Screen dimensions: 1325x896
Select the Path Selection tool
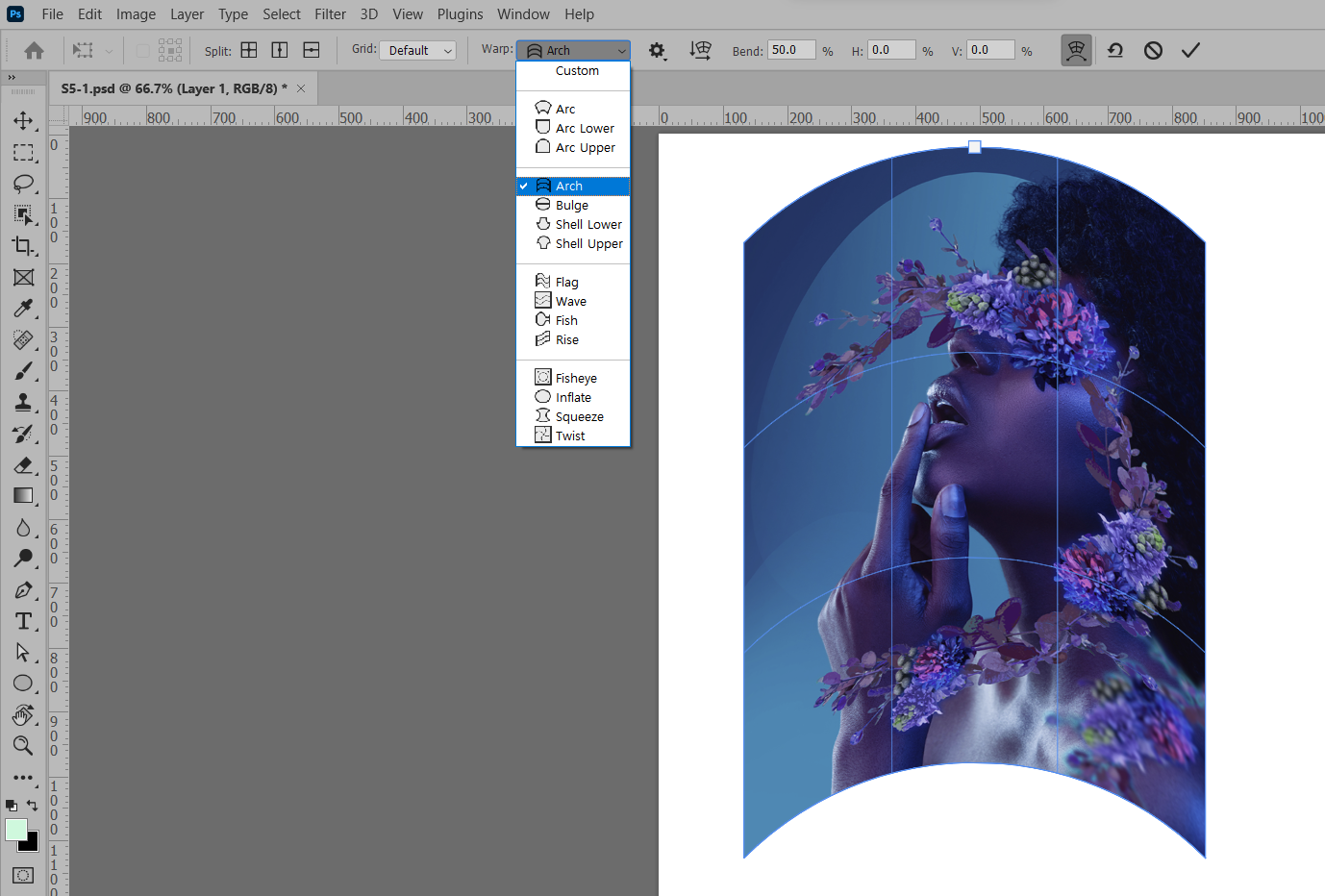pos(23,653)
